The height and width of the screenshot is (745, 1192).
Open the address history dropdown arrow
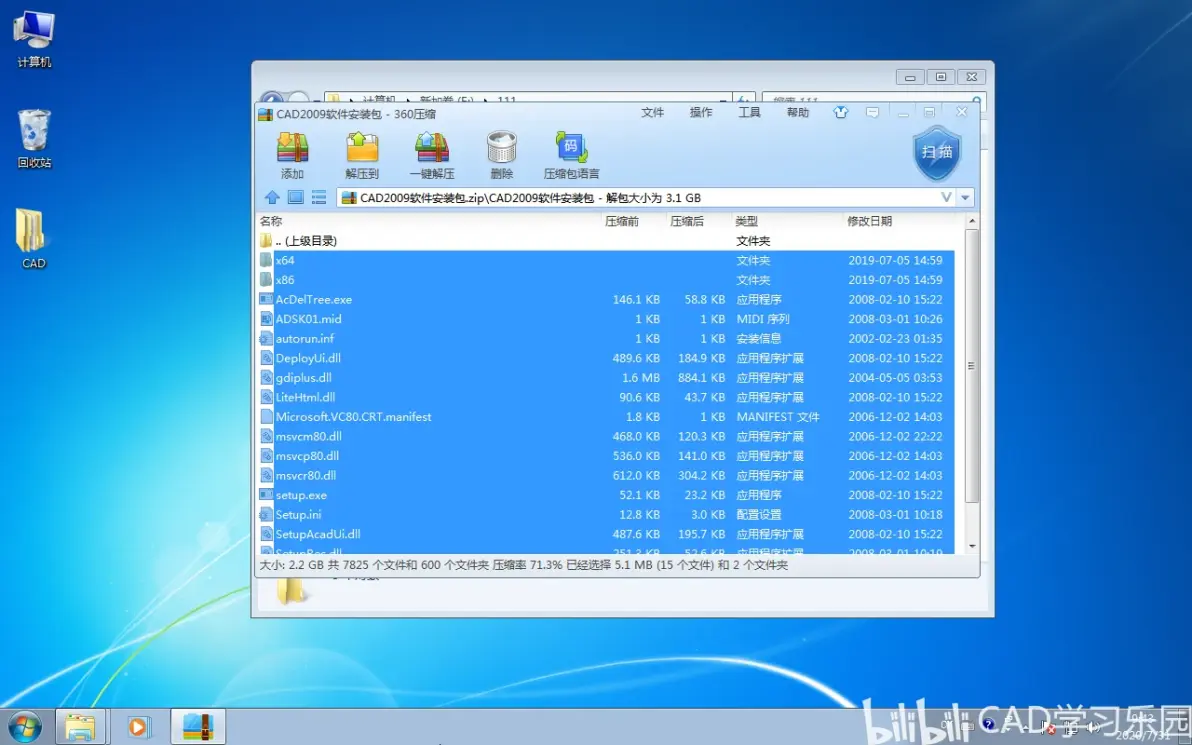click(x=965, y=198)
